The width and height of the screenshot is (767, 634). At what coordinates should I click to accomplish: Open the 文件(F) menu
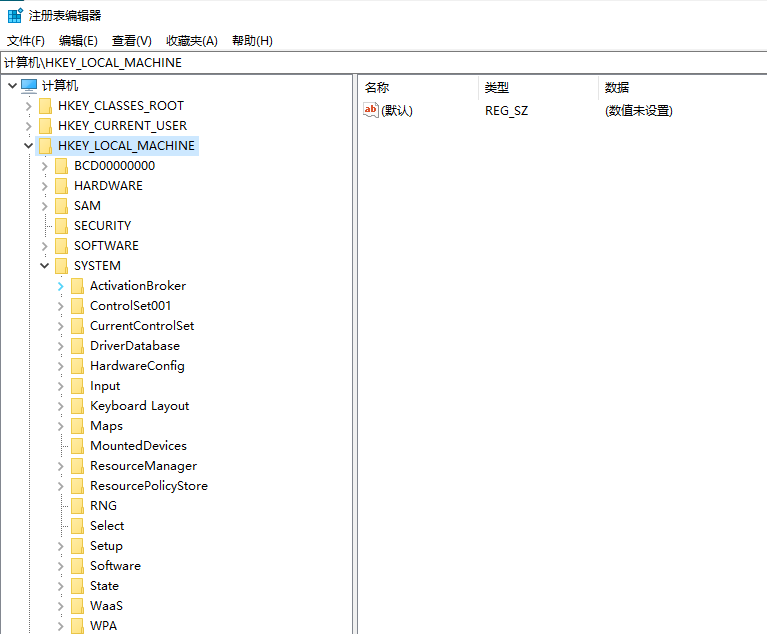coord(26,41)
